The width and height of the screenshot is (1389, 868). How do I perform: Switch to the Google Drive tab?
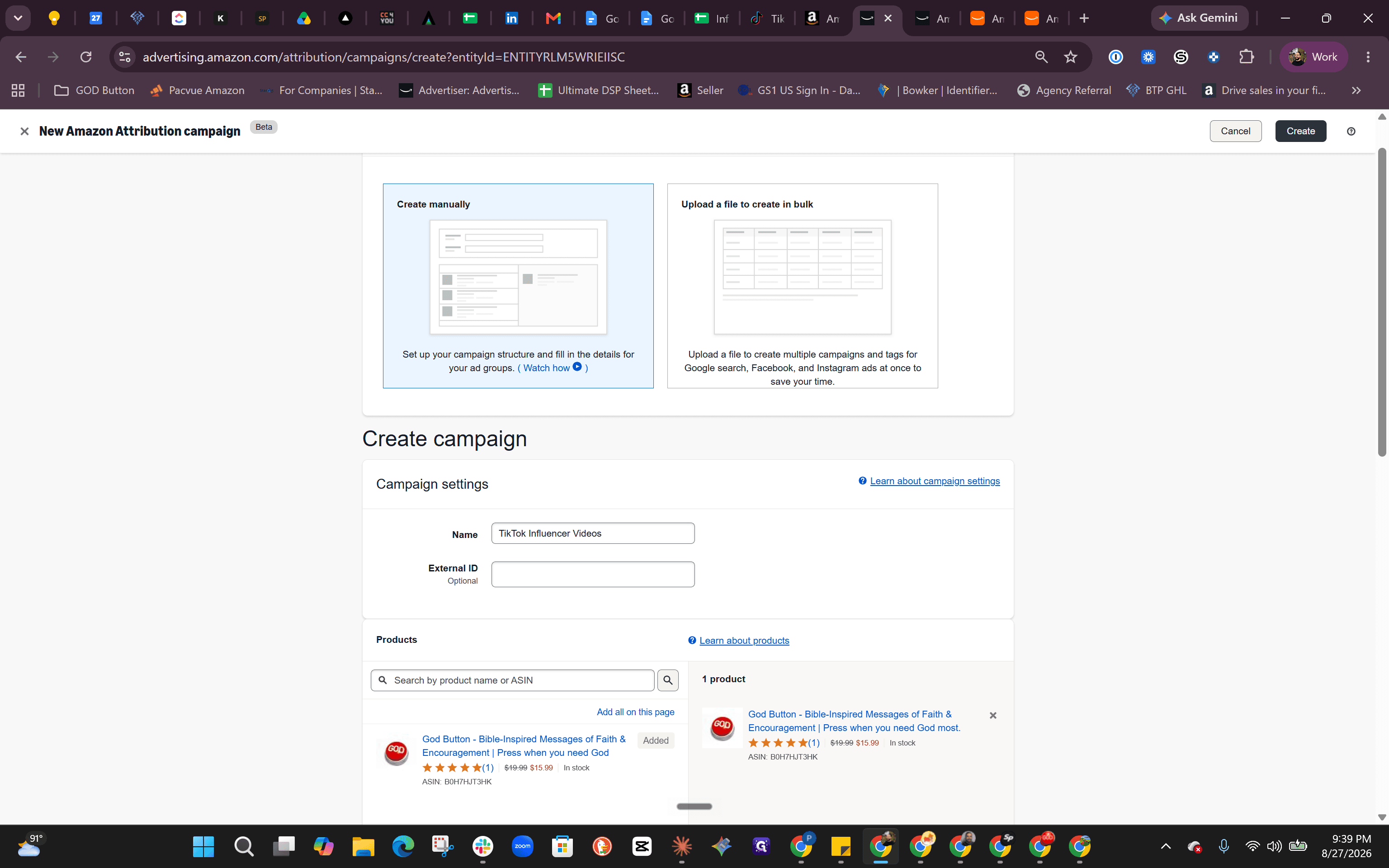pyautogui.click(x=304, y=19)
